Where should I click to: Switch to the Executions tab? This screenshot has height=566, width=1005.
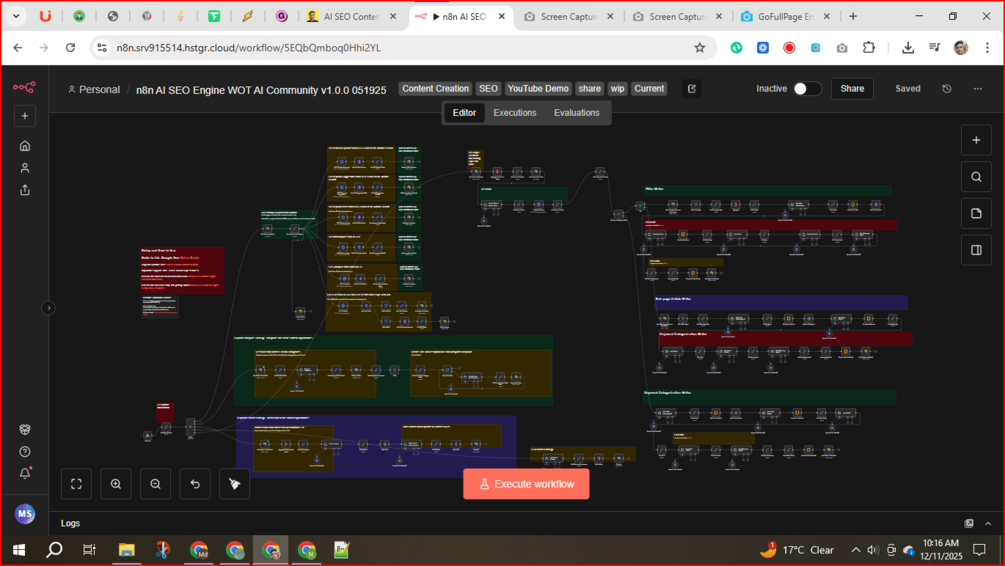click(515, 113)
